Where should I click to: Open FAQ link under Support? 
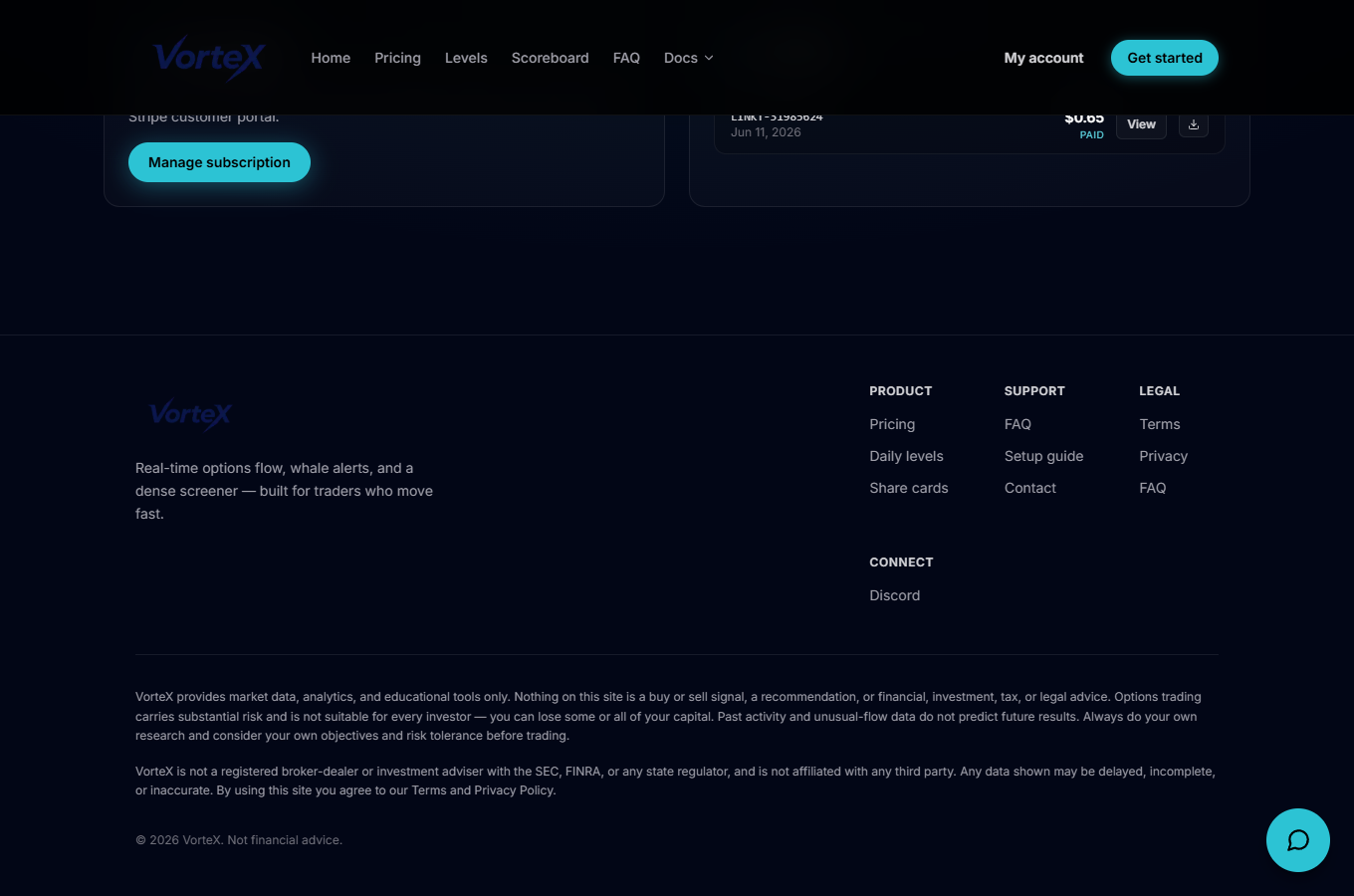1017,424
